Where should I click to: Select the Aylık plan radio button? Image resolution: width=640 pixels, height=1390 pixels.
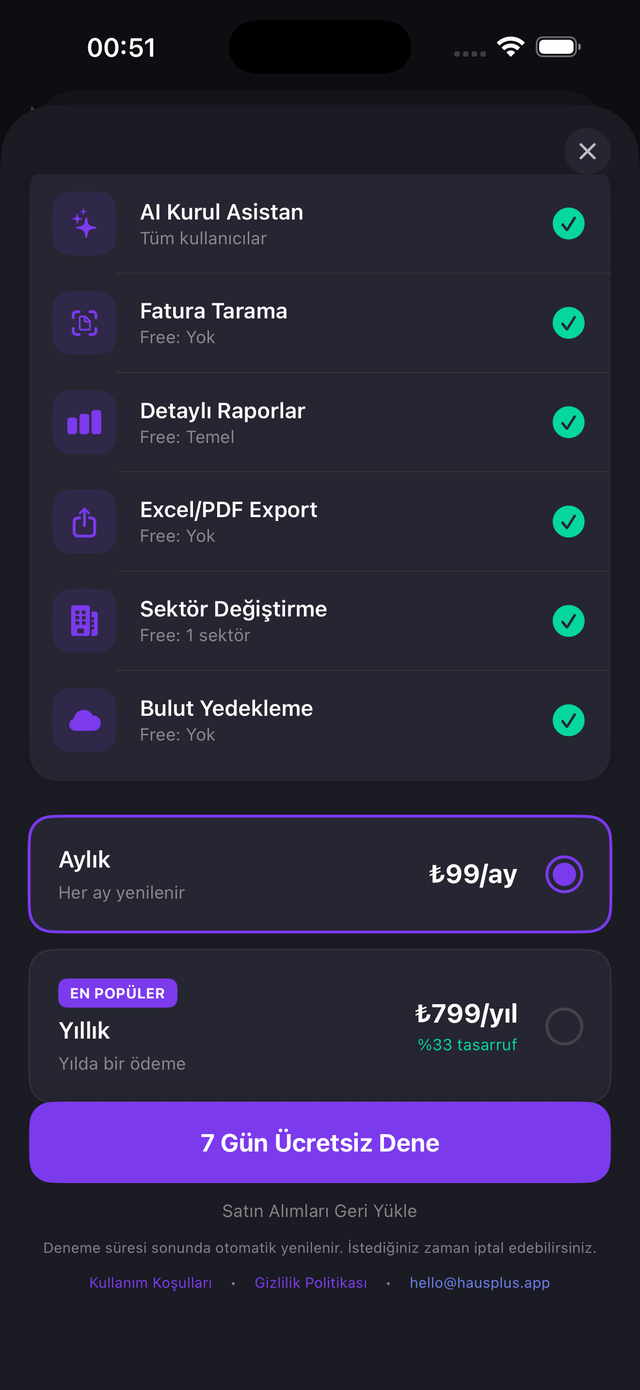click(x=564, y=874)
